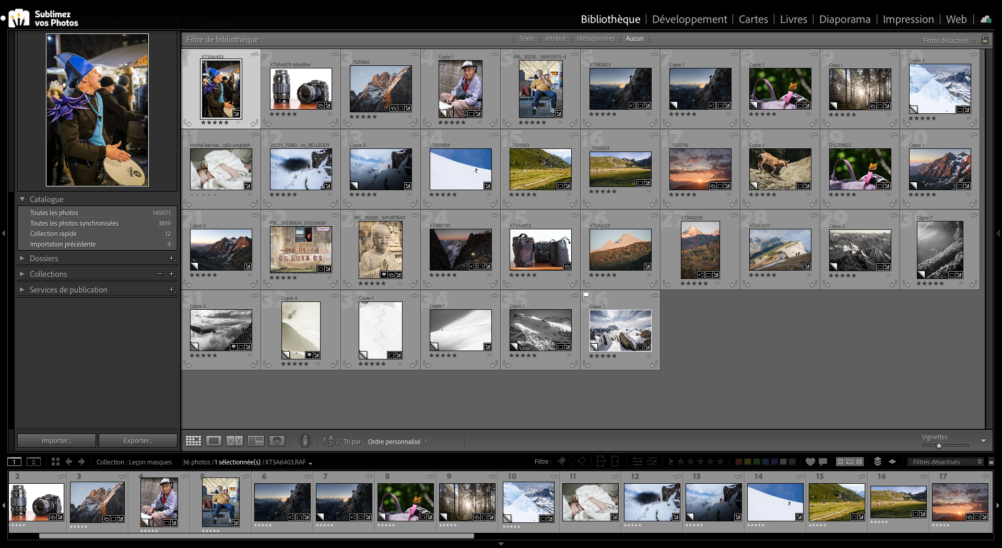Click the first crop-status filter icon
The width and height of the screenshot is (1002, 548).
(x=601, y=462)
